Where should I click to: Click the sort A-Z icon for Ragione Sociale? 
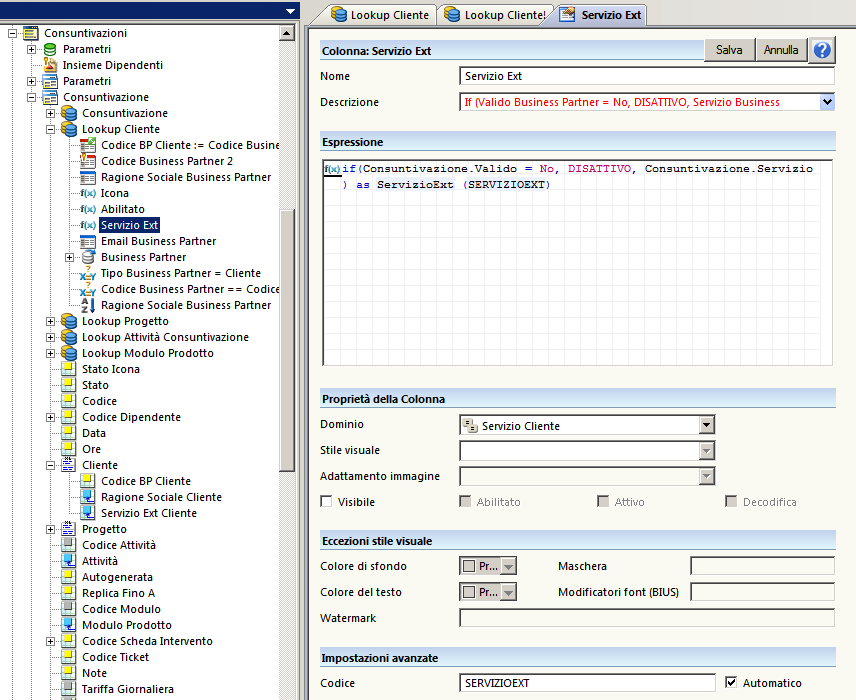[x=88, y=305]
